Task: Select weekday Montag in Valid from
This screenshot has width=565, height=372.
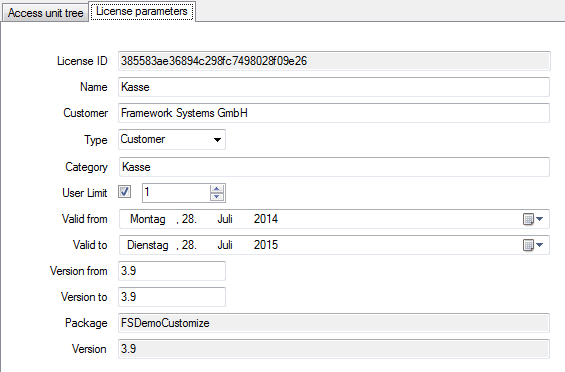Action: 148,219
